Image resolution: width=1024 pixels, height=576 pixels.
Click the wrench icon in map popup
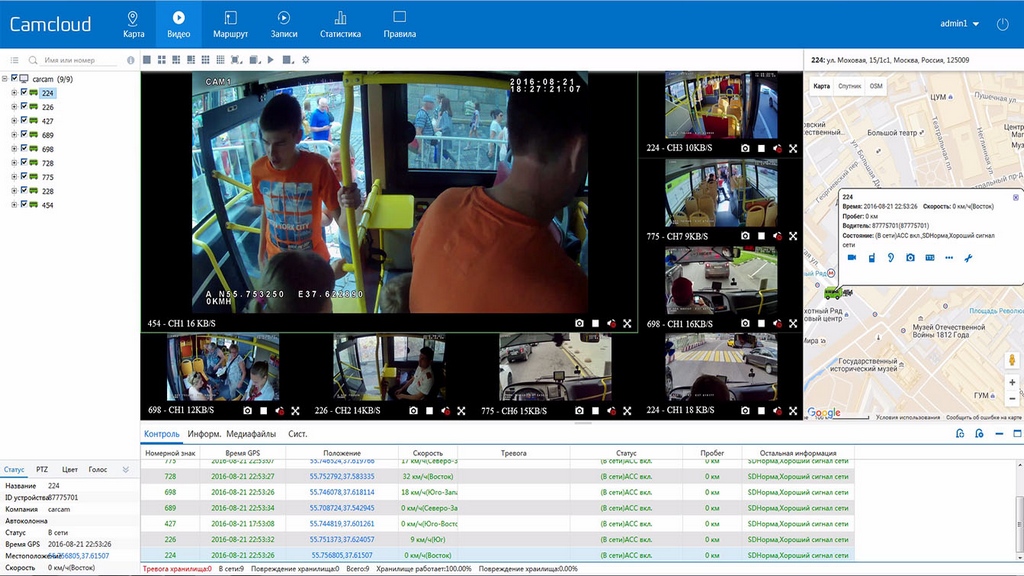click(968, 258)
